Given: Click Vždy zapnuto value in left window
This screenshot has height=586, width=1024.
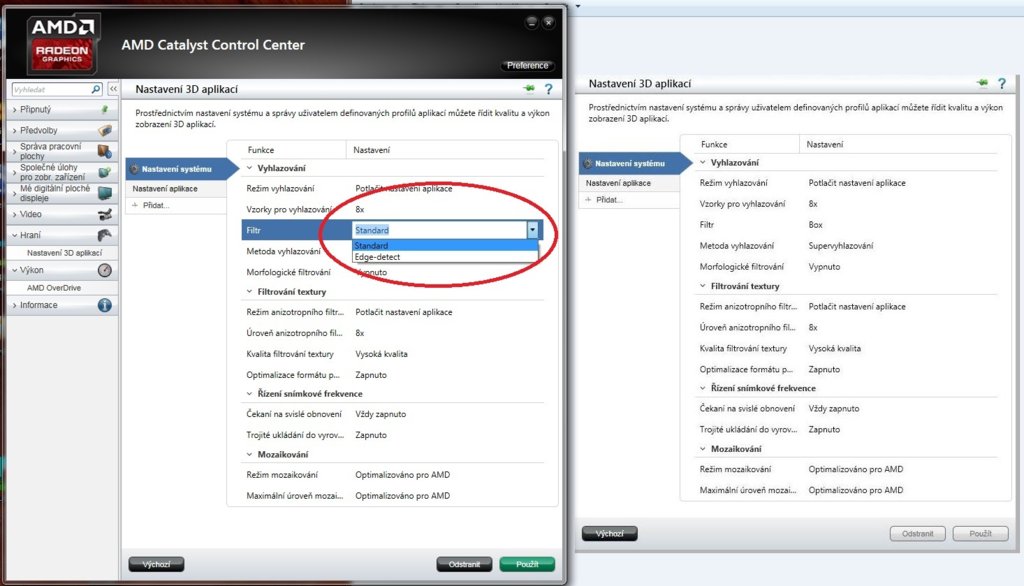Looking at the screenshot, I should (381, 414).
